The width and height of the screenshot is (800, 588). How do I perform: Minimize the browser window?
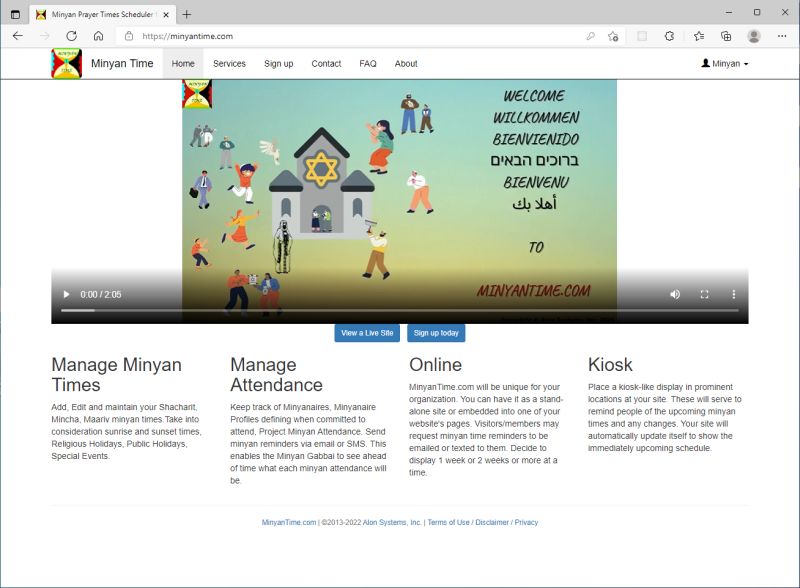pyautogui.click(x=729, y=12)
